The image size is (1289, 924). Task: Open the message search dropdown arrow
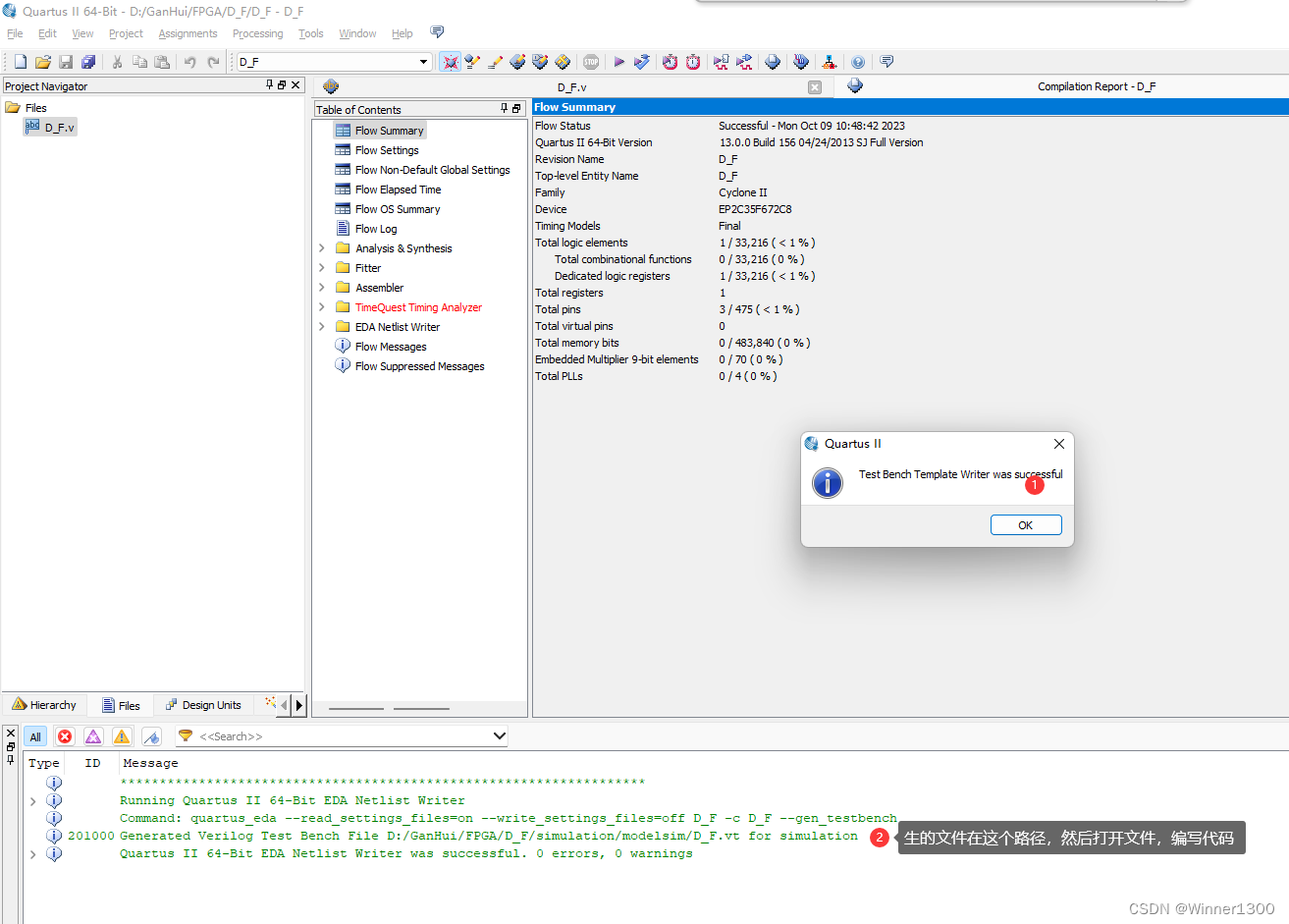(x=499, y=735)
